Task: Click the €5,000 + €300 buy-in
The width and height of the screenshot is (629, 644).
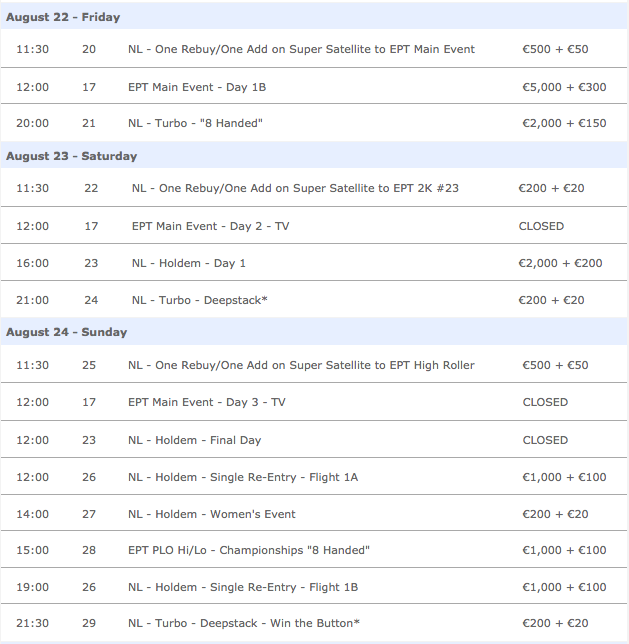Action: click(x=564, y=87)
